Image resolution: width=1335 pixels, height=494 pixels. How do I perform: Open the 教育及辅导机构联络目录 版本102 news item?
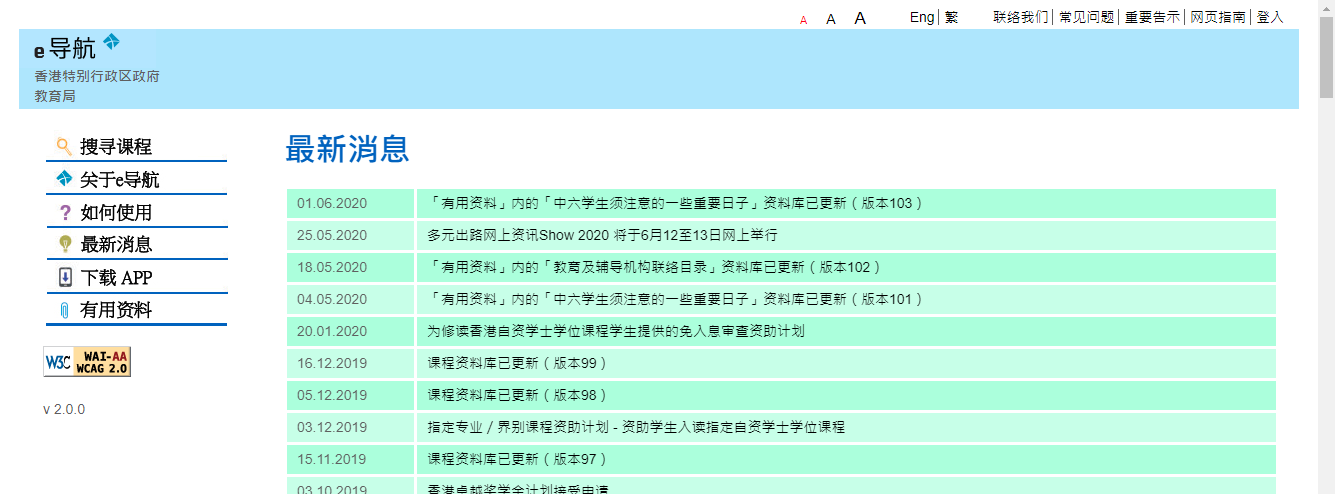654,267
